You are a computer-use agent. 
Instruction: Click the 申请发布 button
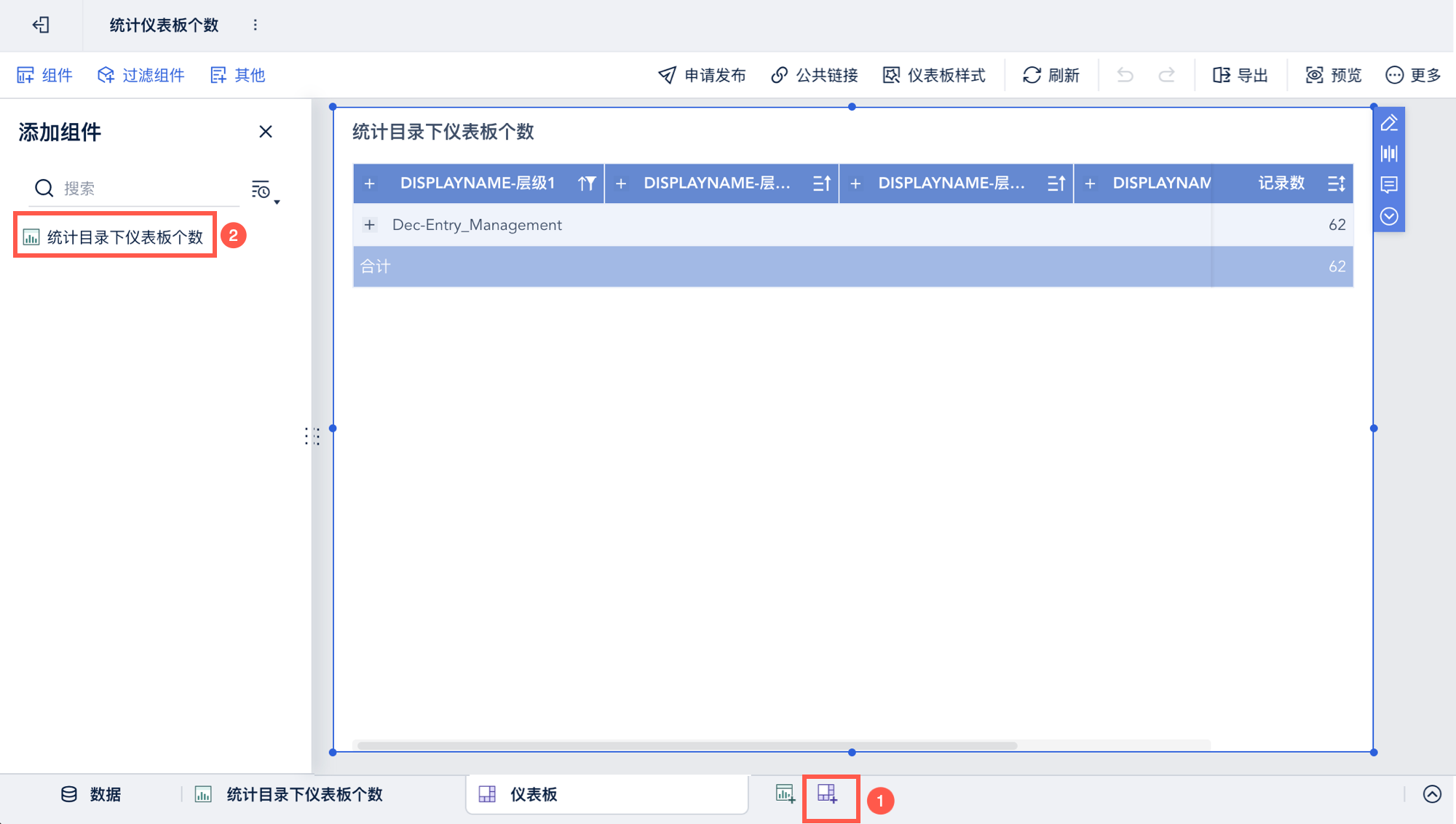(702, 75)
